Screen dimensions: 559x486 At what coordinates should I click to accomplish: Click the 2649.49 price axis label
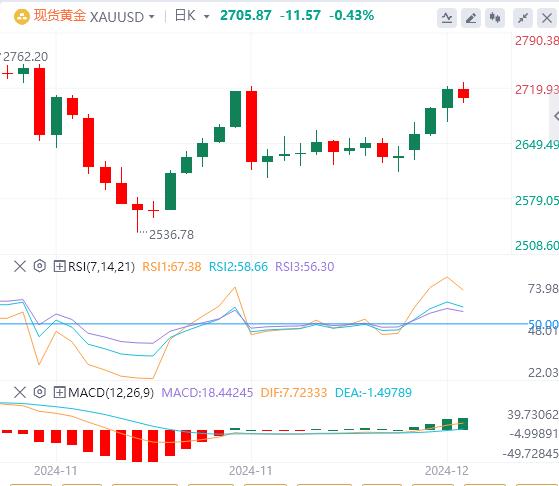(x=537, y=145)
